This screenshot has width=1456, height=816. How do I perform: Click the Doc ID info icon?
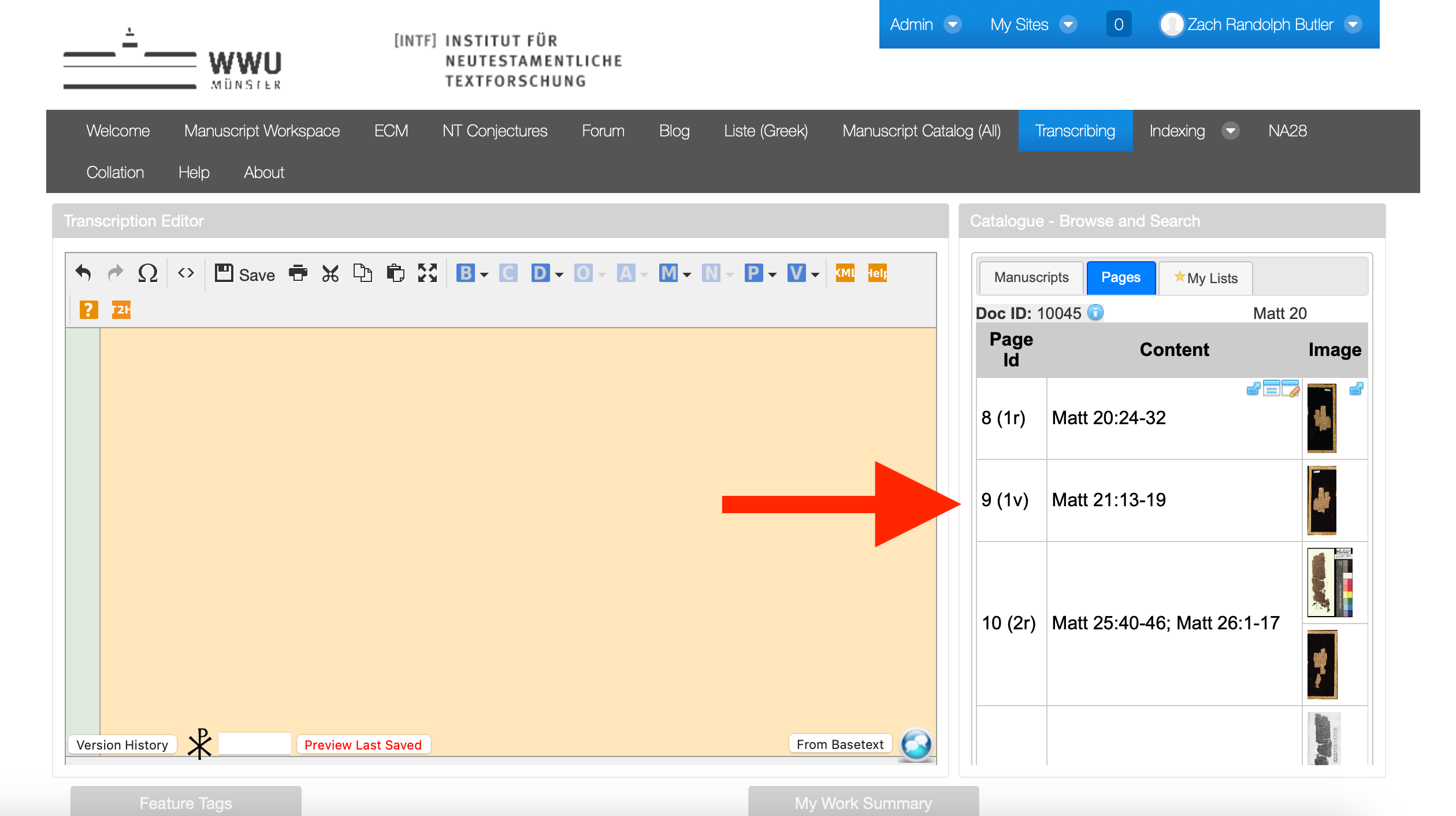tap(1095, 313)
